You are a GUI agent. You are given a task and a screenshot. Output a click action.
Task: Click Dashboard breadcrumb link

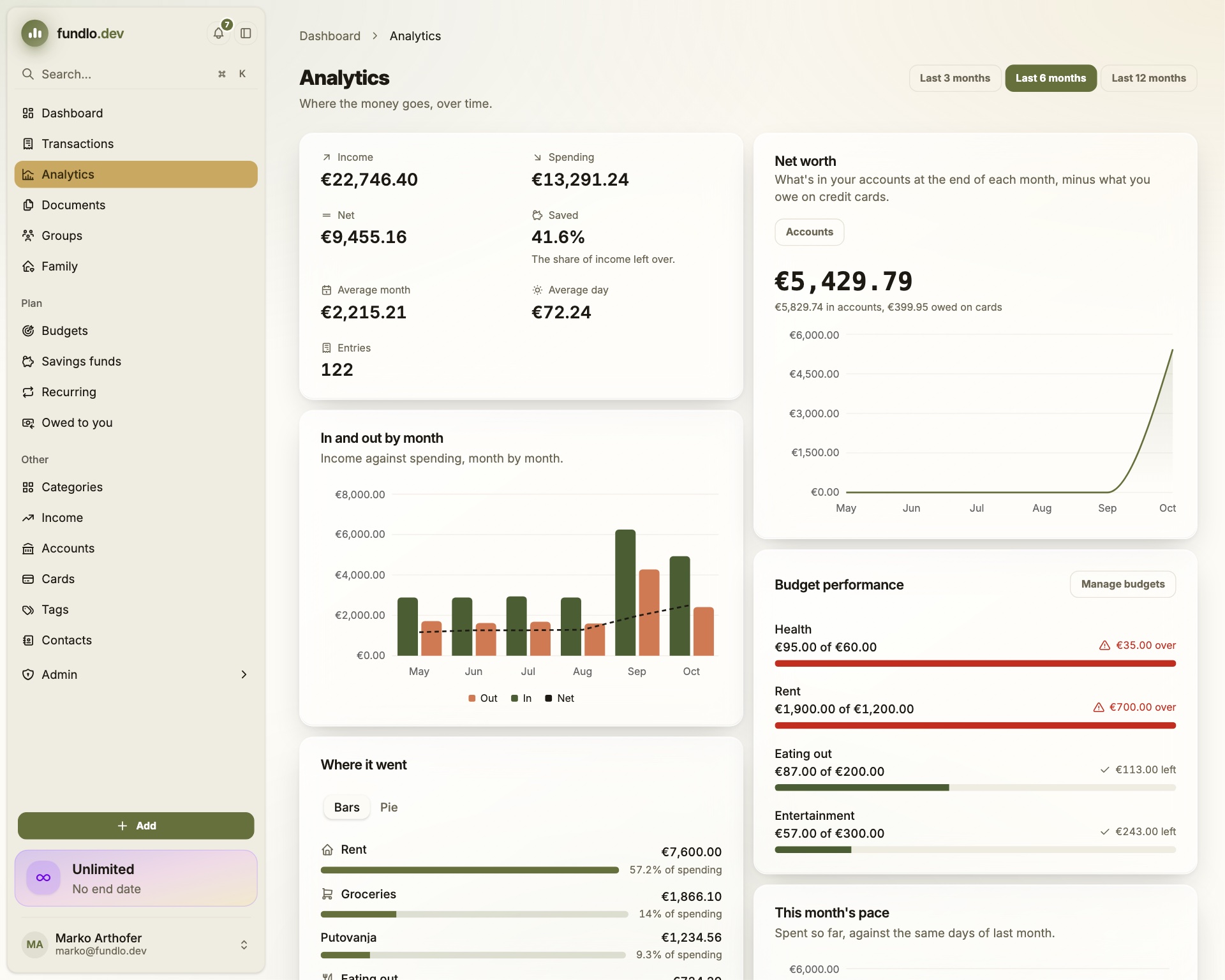pyautogui.click(x=330, y=36)
